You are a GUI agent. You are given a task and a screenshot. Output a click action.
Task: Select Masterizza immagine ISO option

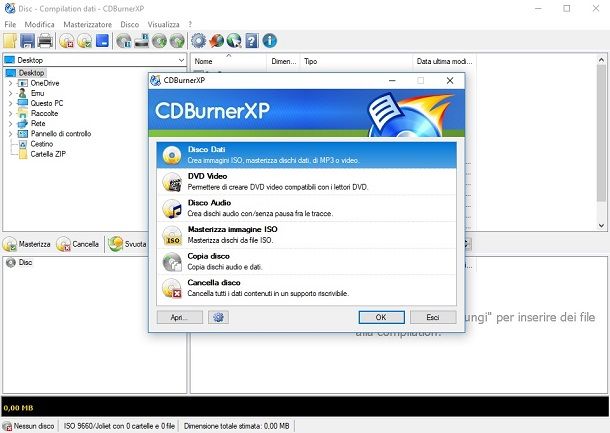(x=306, y=235)
